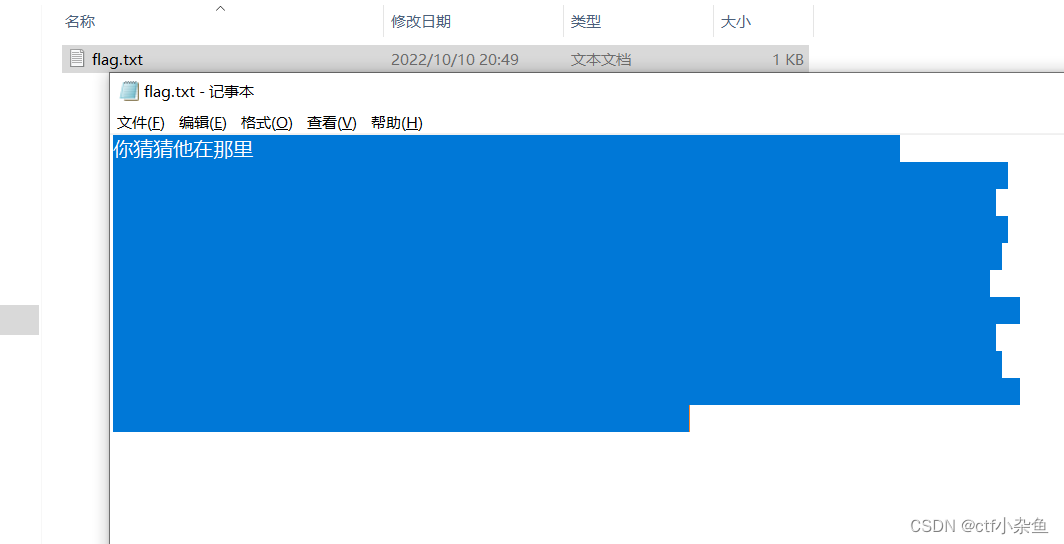The image size is (1064, 544).
Task: Select the flag.txt file name in Explorer
Action: 117,60
